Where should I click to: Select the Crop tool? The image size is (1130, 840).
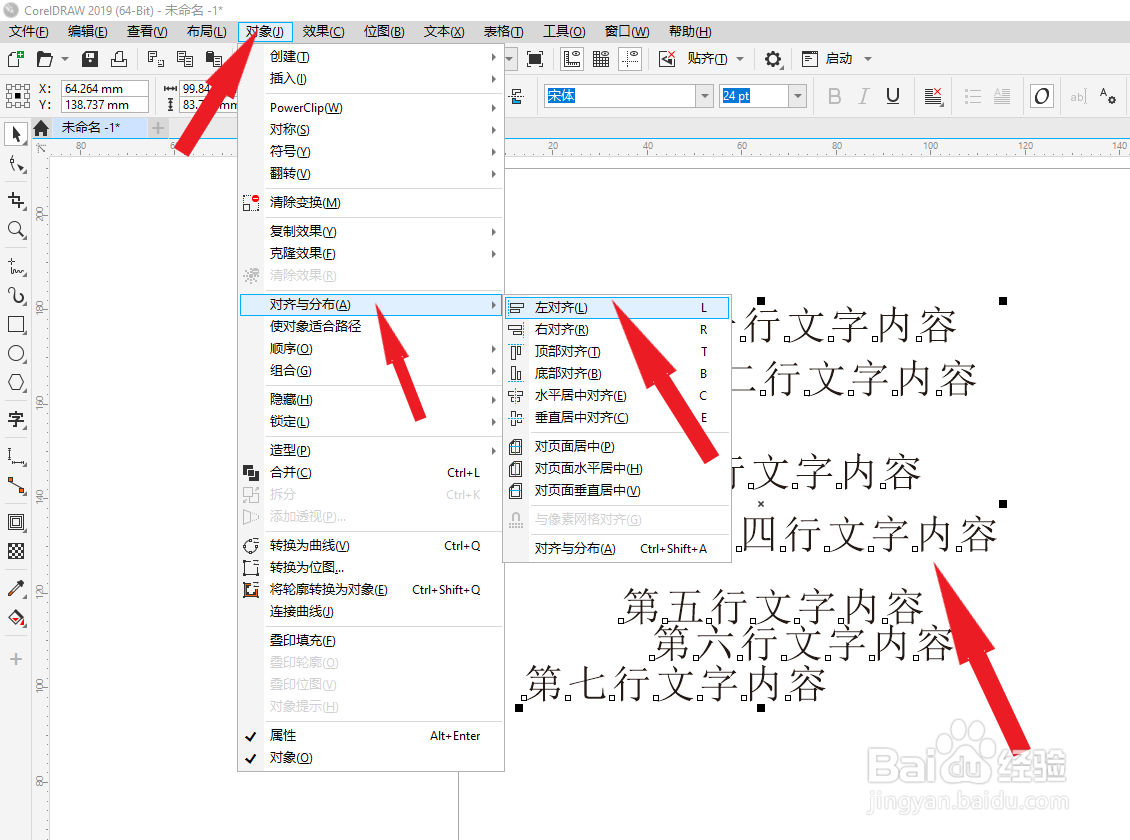(14, 200)
